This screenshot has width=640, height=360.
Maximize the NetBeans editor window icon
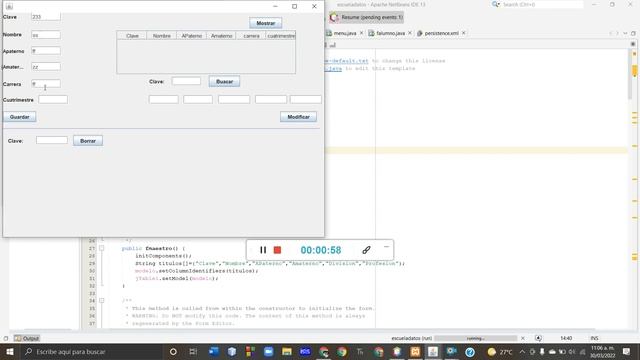coord(633,33)
